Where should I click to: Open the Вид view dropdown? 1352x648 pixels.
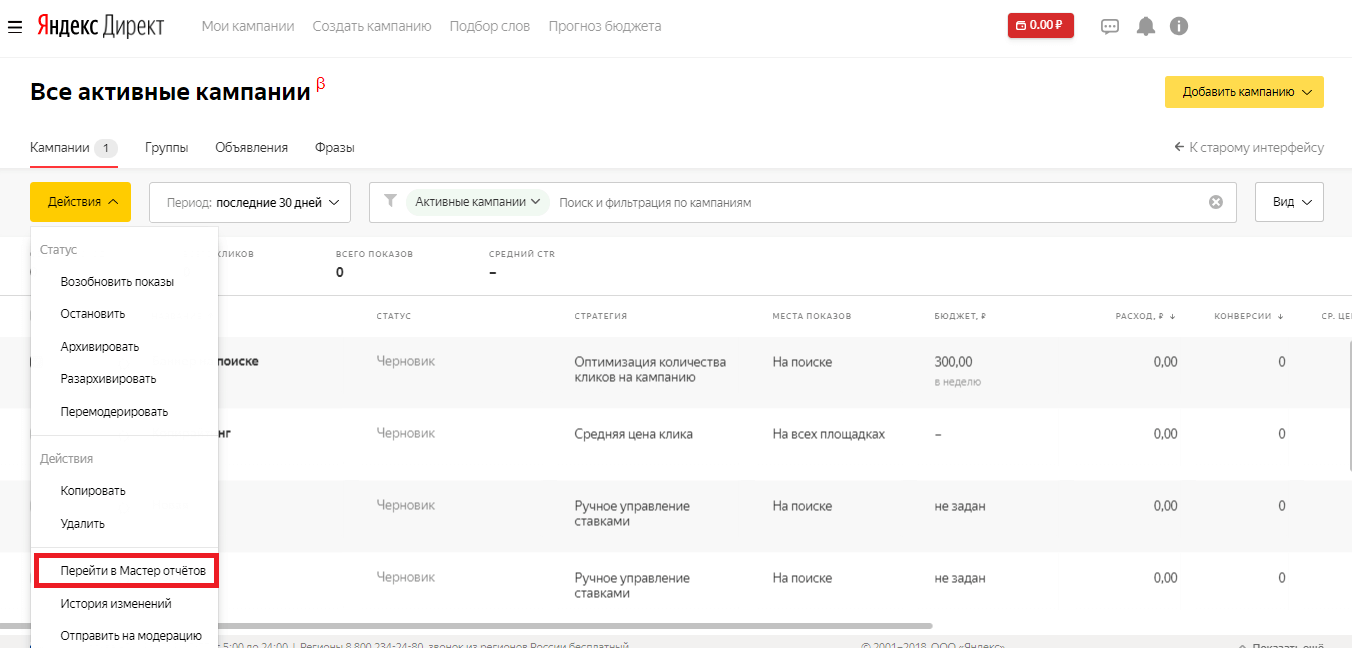tap(1289, 202)
